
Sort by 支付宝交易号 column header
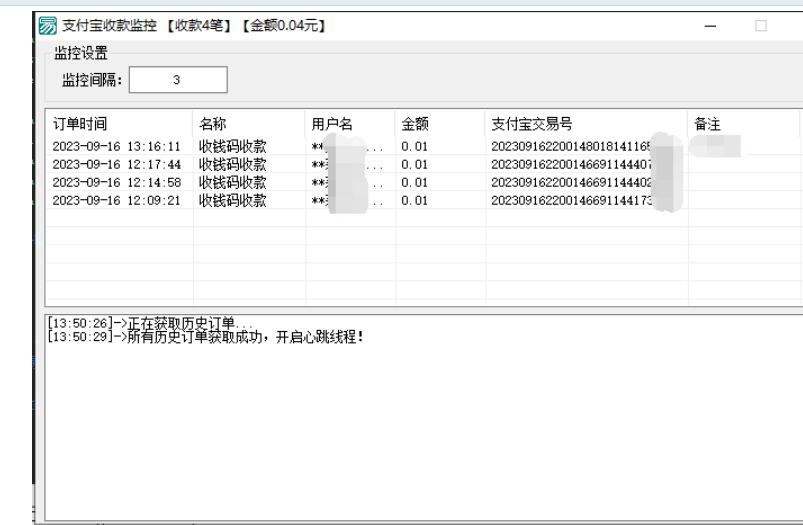(x=587, y=123)
